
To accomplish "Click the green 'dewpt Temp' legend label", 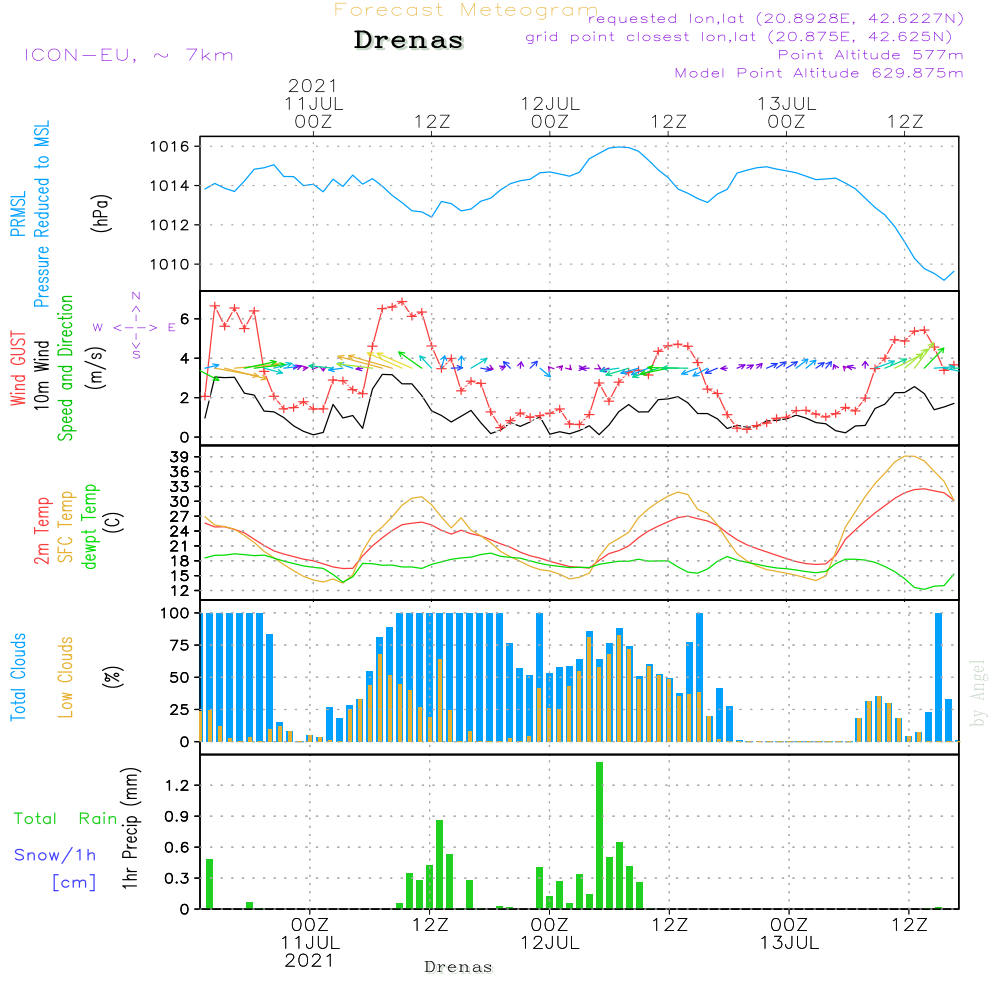I will pos(90,526).
